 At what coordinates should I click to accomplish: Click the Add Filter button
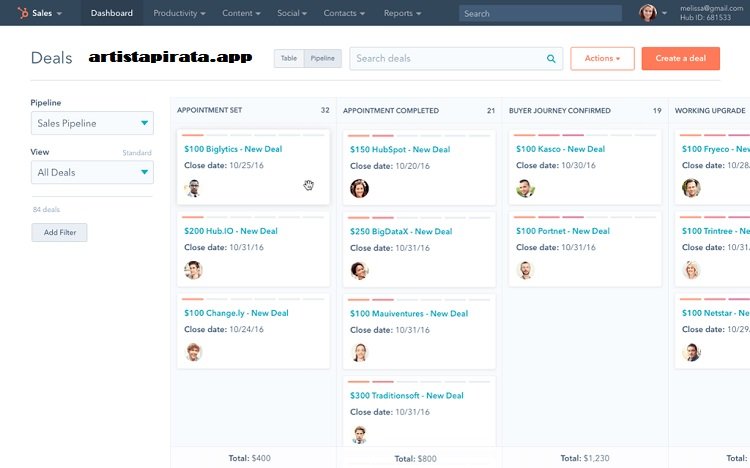[x=60, y=232]
